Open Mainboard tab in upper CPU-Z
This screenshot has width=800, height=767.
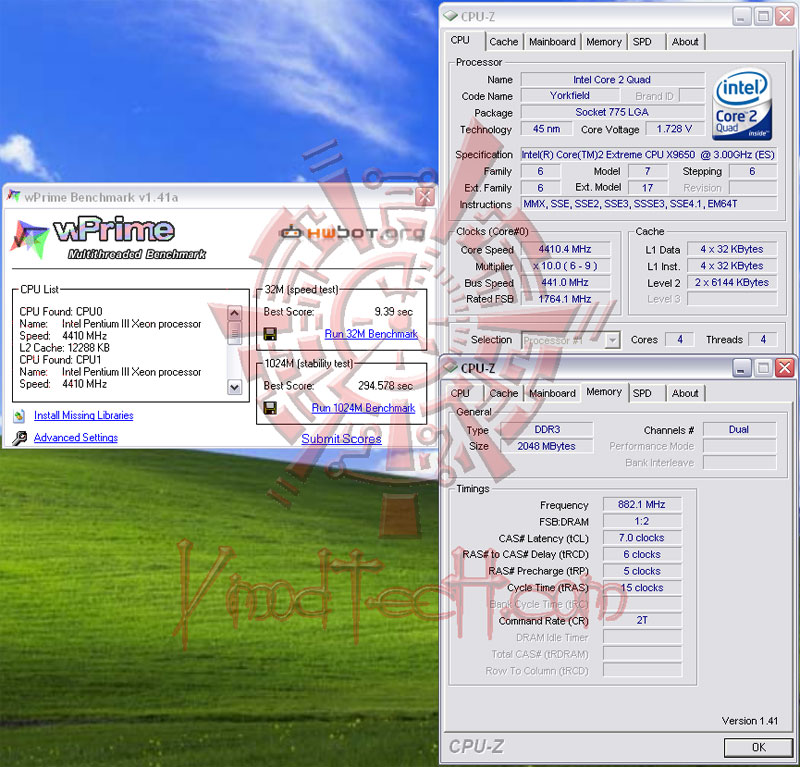tap(552, 42)
